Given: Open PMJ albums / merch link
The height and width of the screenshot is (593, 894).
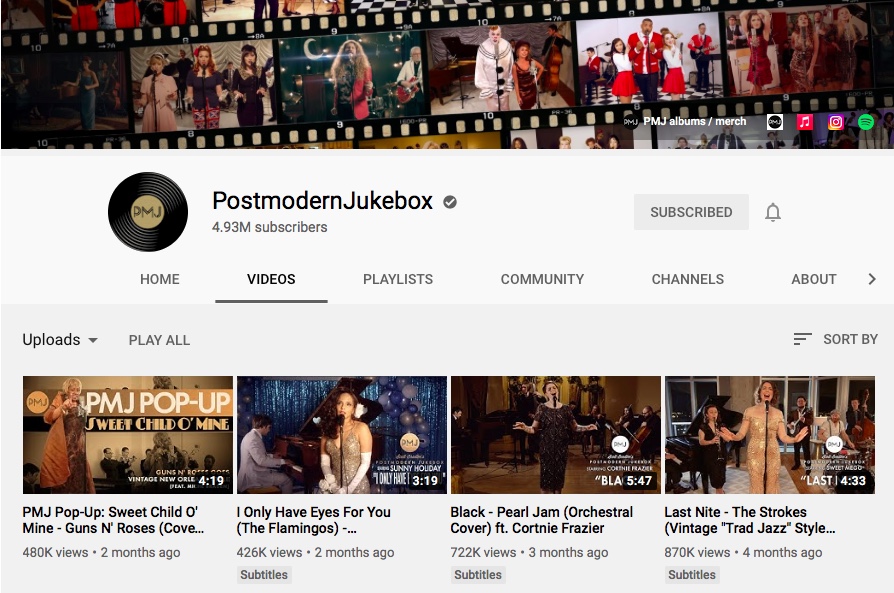Looking at the screenshot, I should 694,121.
